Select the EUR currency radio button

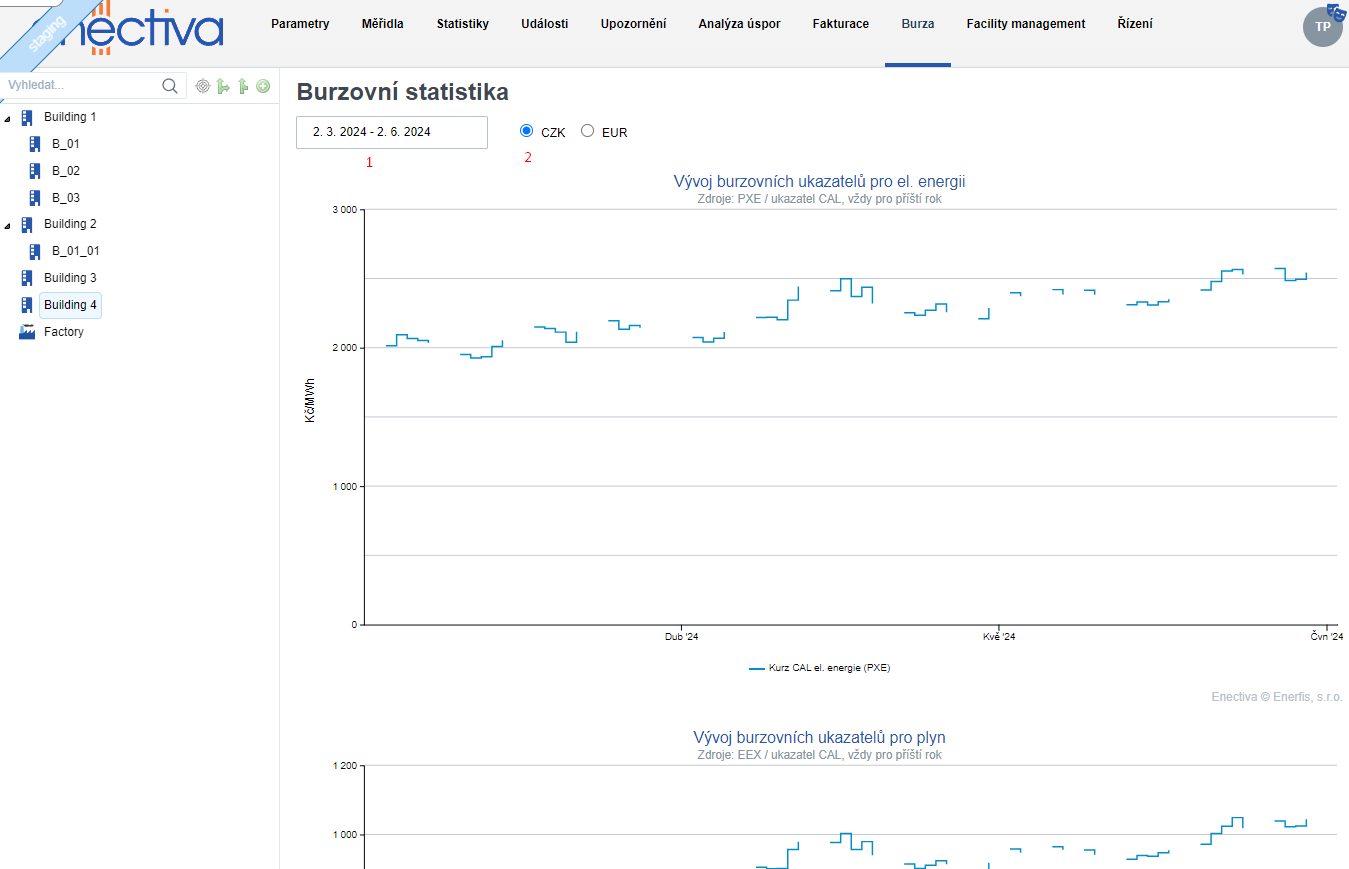587,131
